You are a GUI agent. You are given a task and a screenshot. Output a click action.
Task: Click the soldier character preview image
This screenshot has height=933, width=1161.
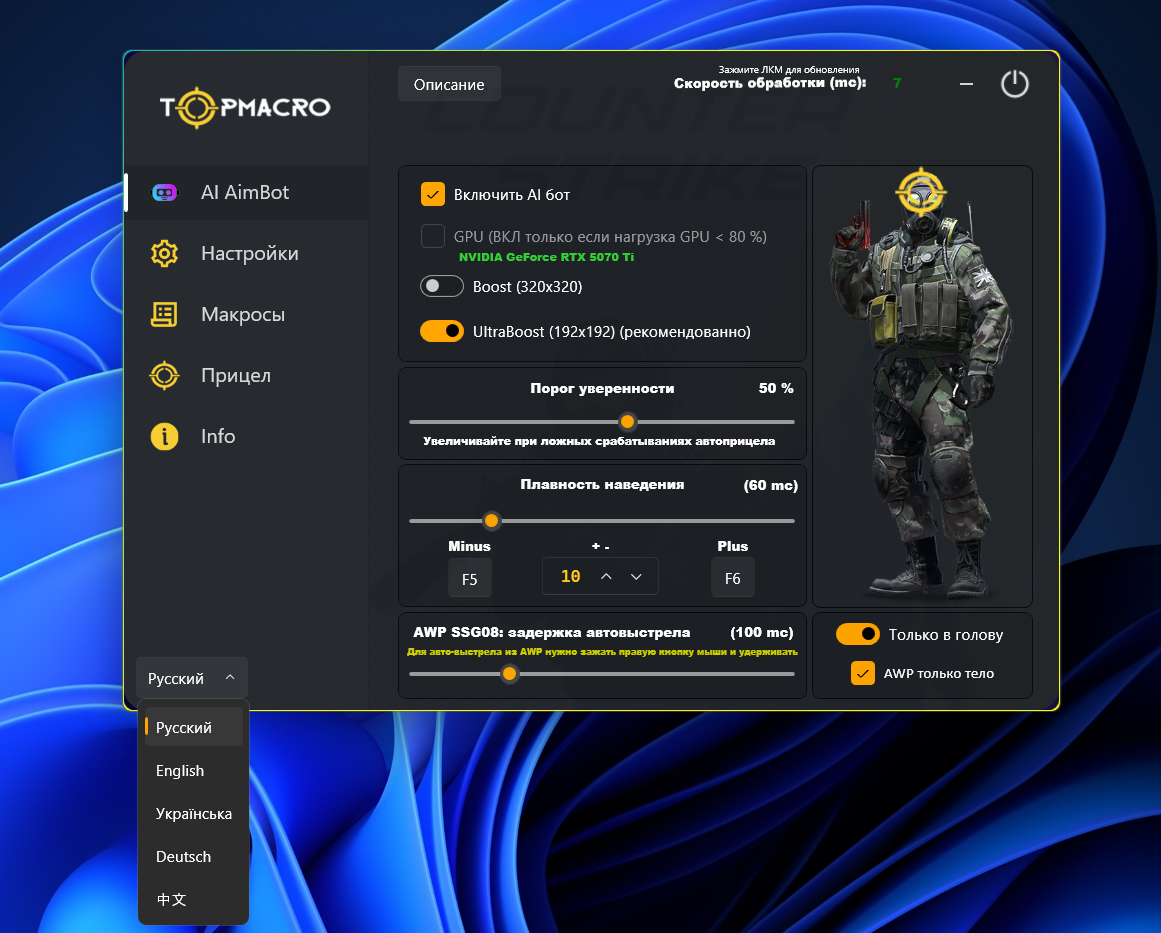point(923,385)
